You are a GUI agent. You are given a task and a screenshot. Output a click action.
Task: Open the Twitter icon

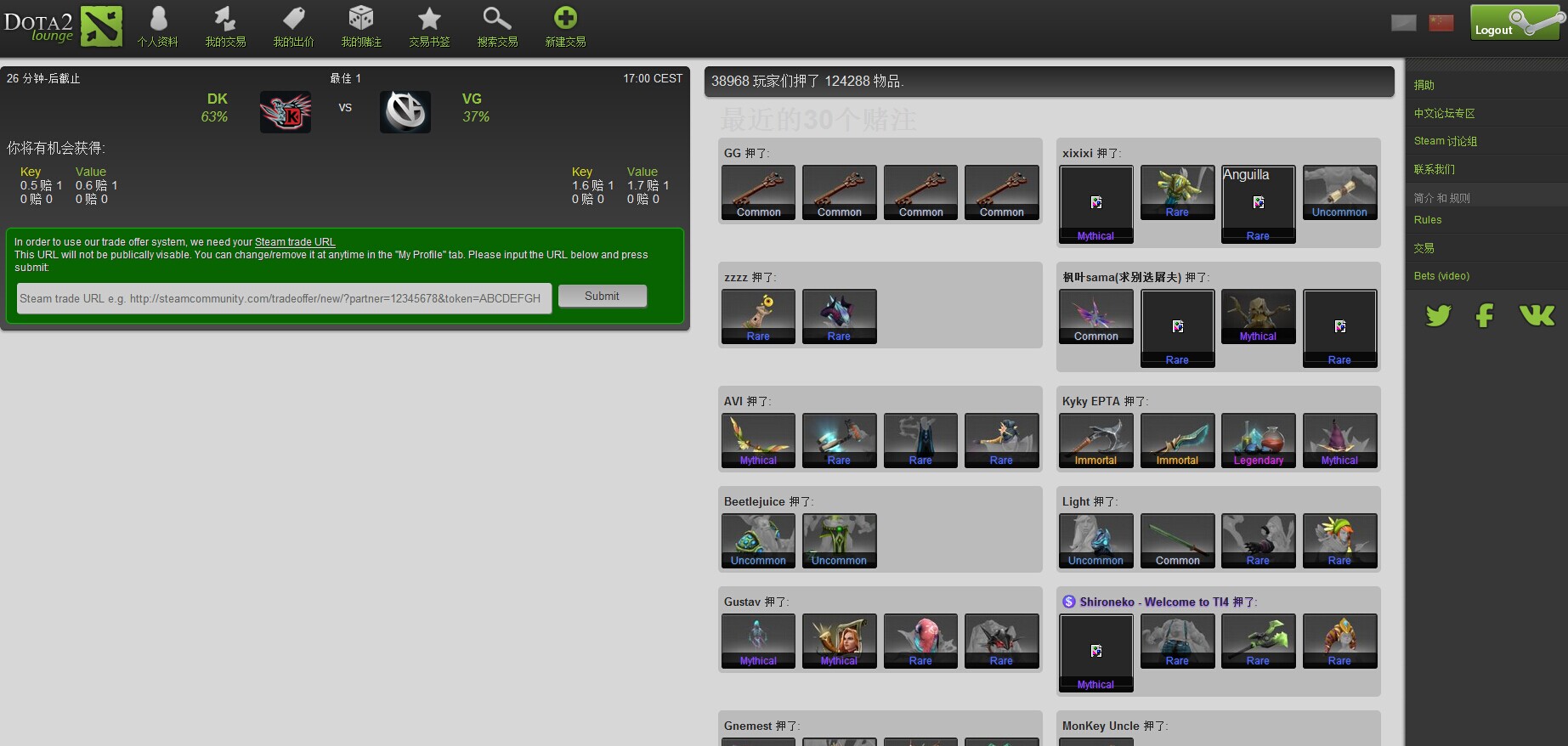[1438, 315]
